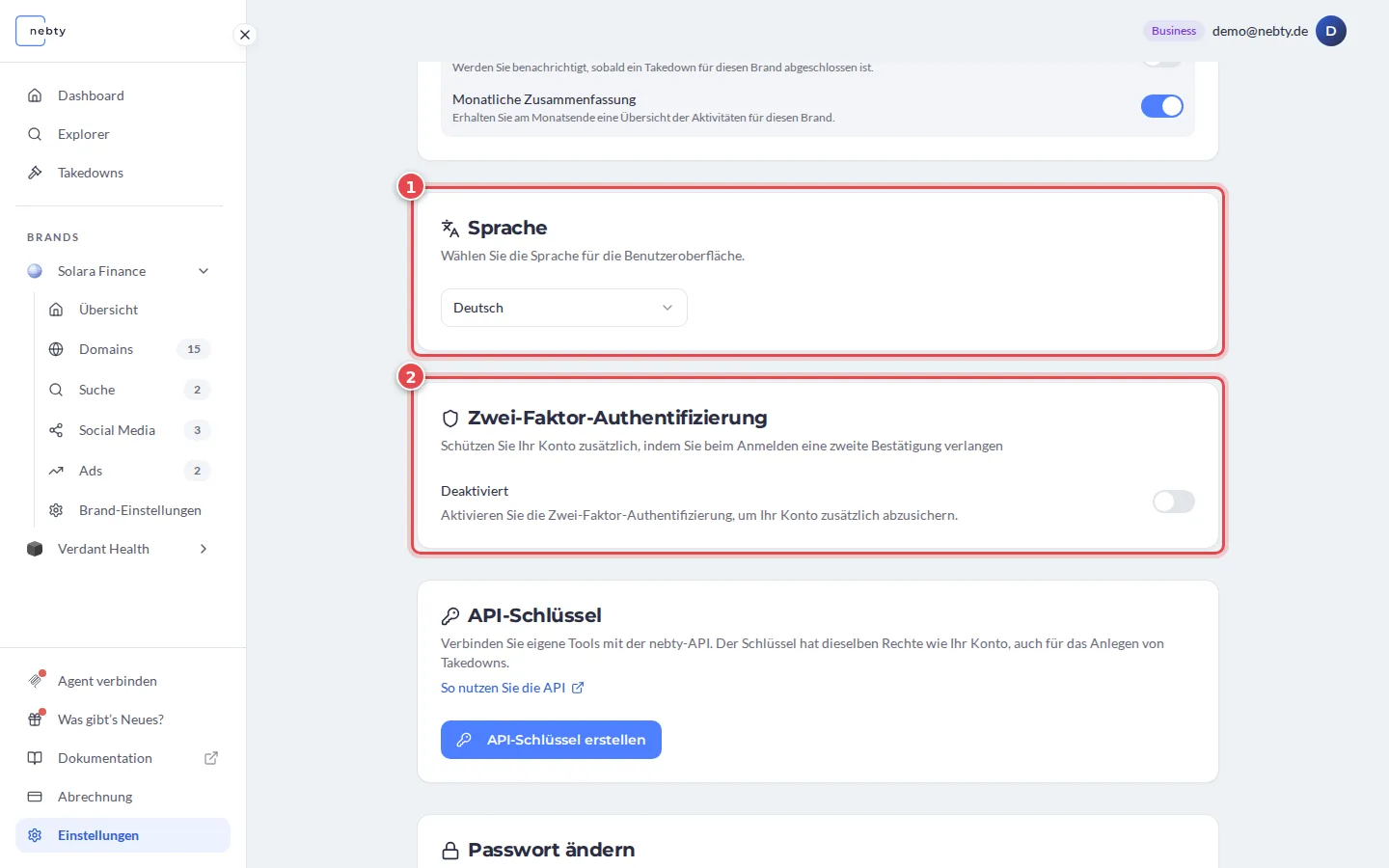The image size is (1389, 868).
Task: Click the Monatliche Zusammenfassung label
Action: tap(544, 99)
